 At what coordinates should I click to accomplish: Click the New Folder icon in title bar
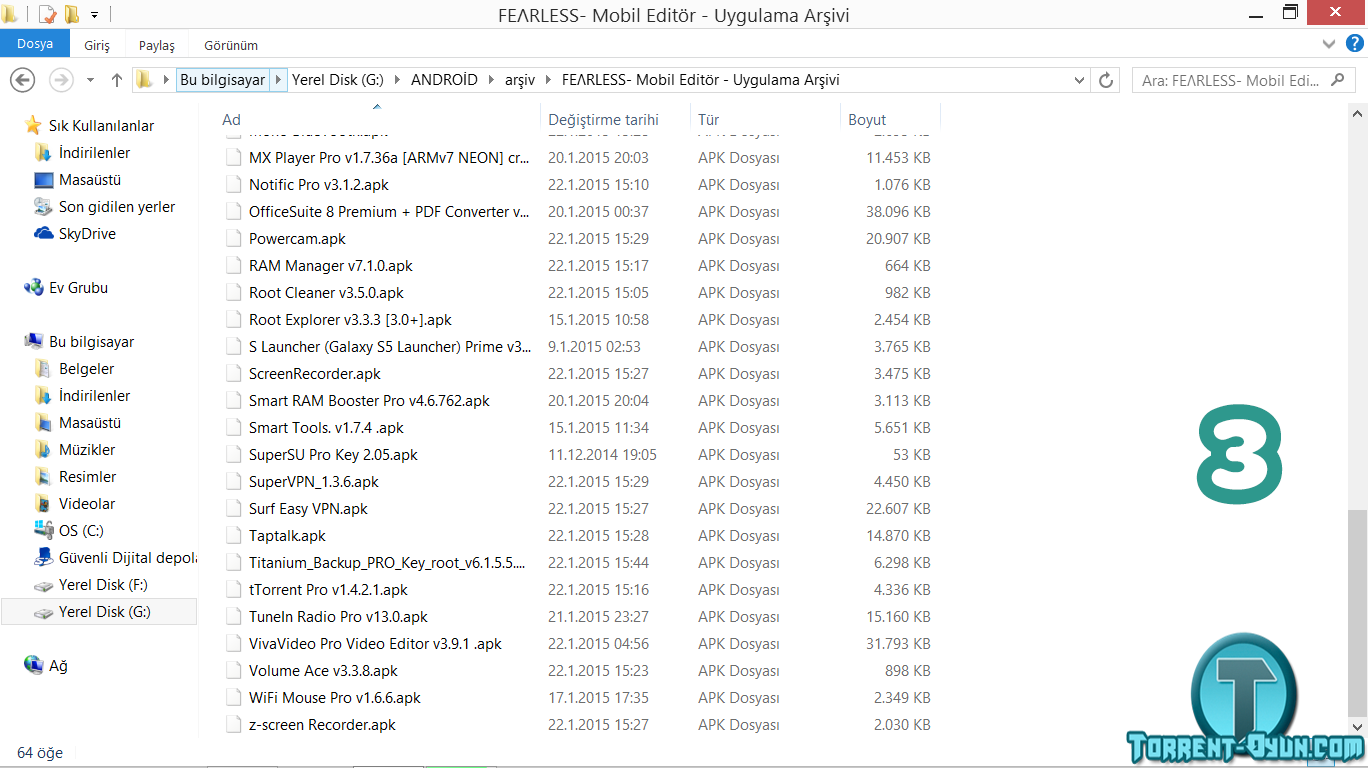coord(72,15)
